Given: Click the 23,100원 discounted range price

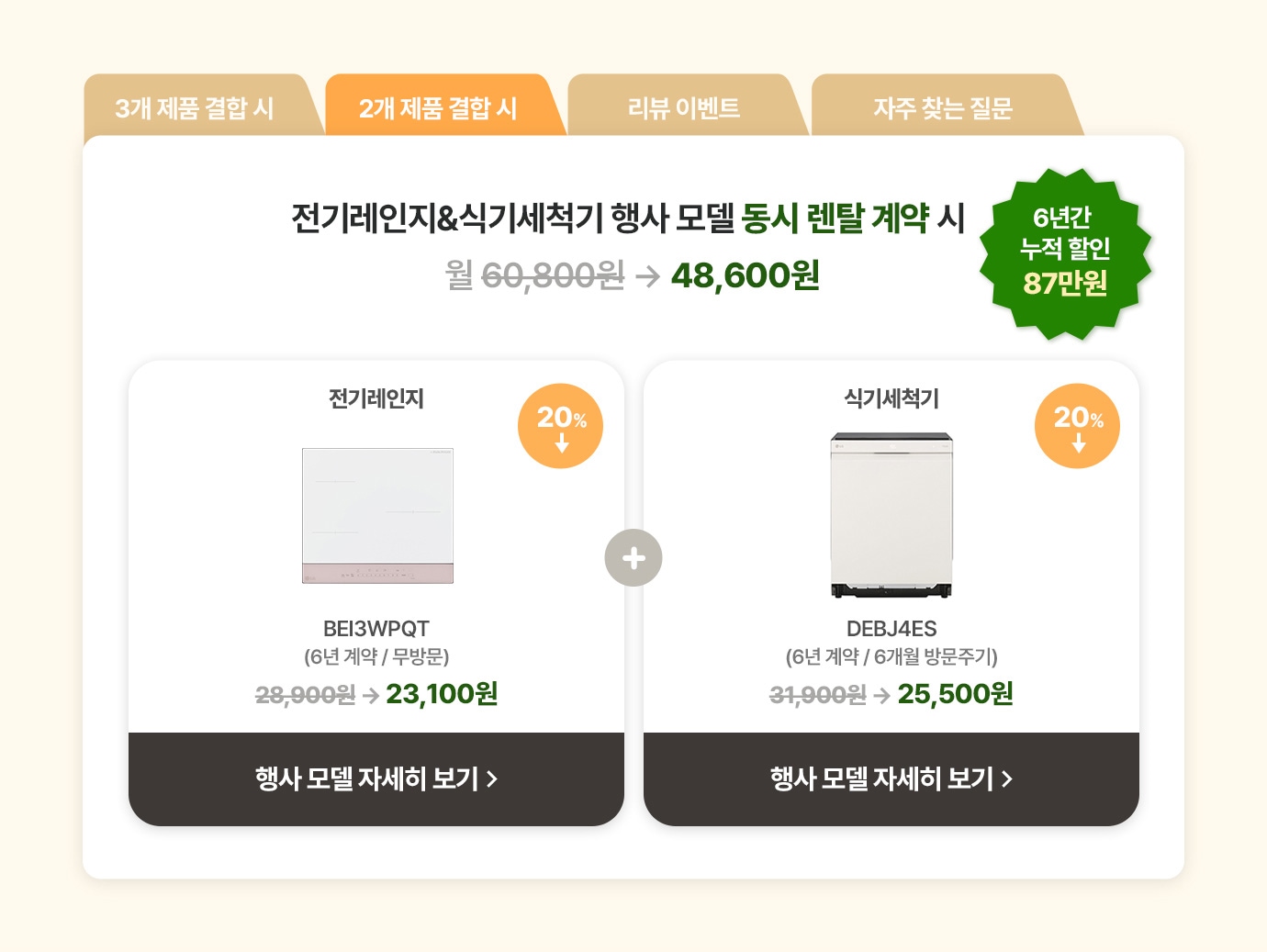Looking at the screenshot, I should (x=442, y=693).
